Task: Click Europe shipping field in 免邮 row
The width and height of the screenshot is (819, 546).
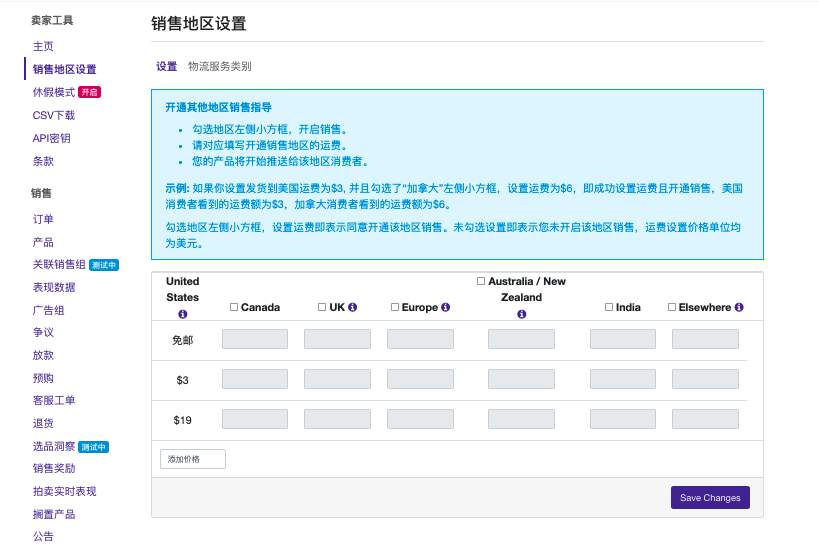Action: pos(420,339)
